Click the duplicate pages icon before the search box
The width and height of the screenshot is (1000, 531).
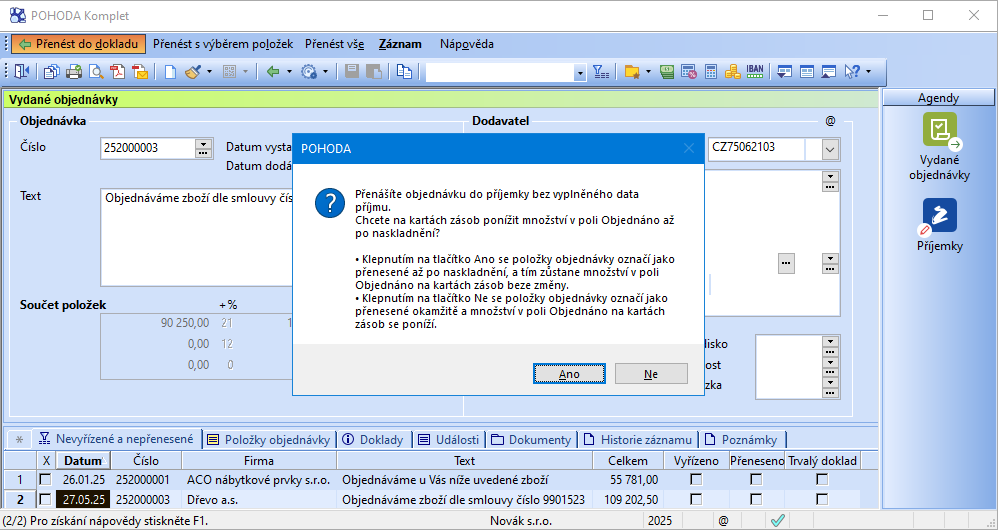click(x=404, y=71)
